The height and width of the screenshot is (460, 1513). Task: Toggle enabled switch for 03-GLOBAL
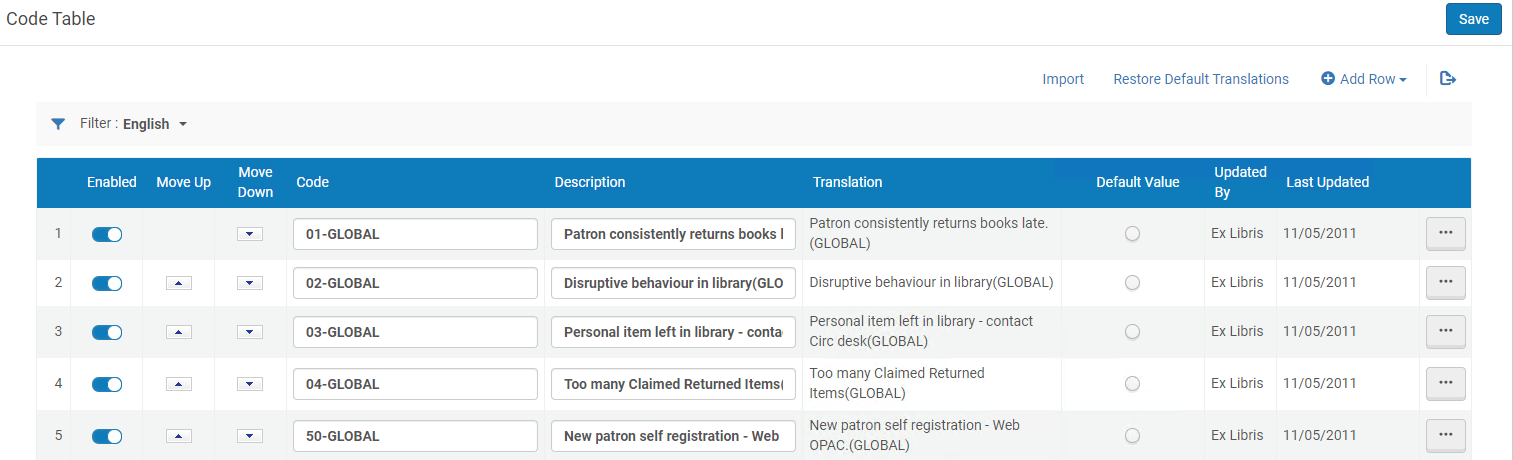[x=107, y=332]
